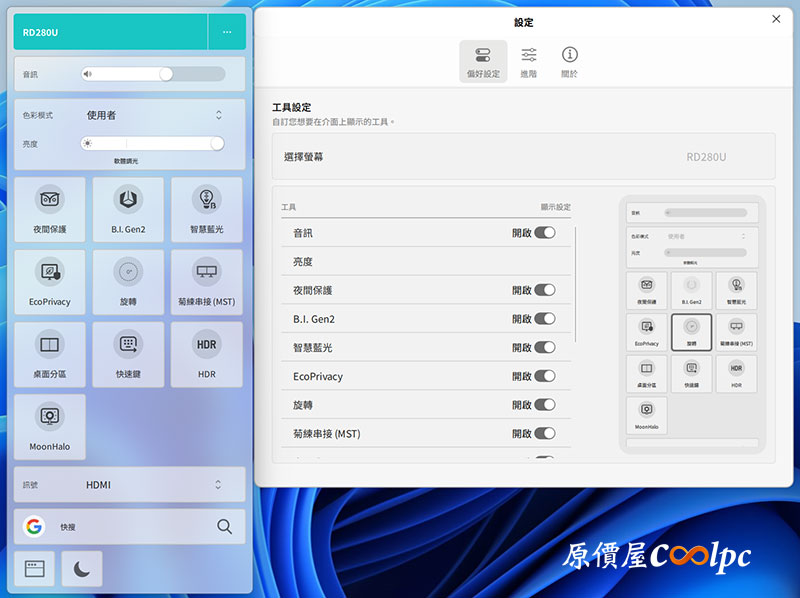Click the HDR tile in the preview pane
The image size is (800, 598).
[736, 374]
